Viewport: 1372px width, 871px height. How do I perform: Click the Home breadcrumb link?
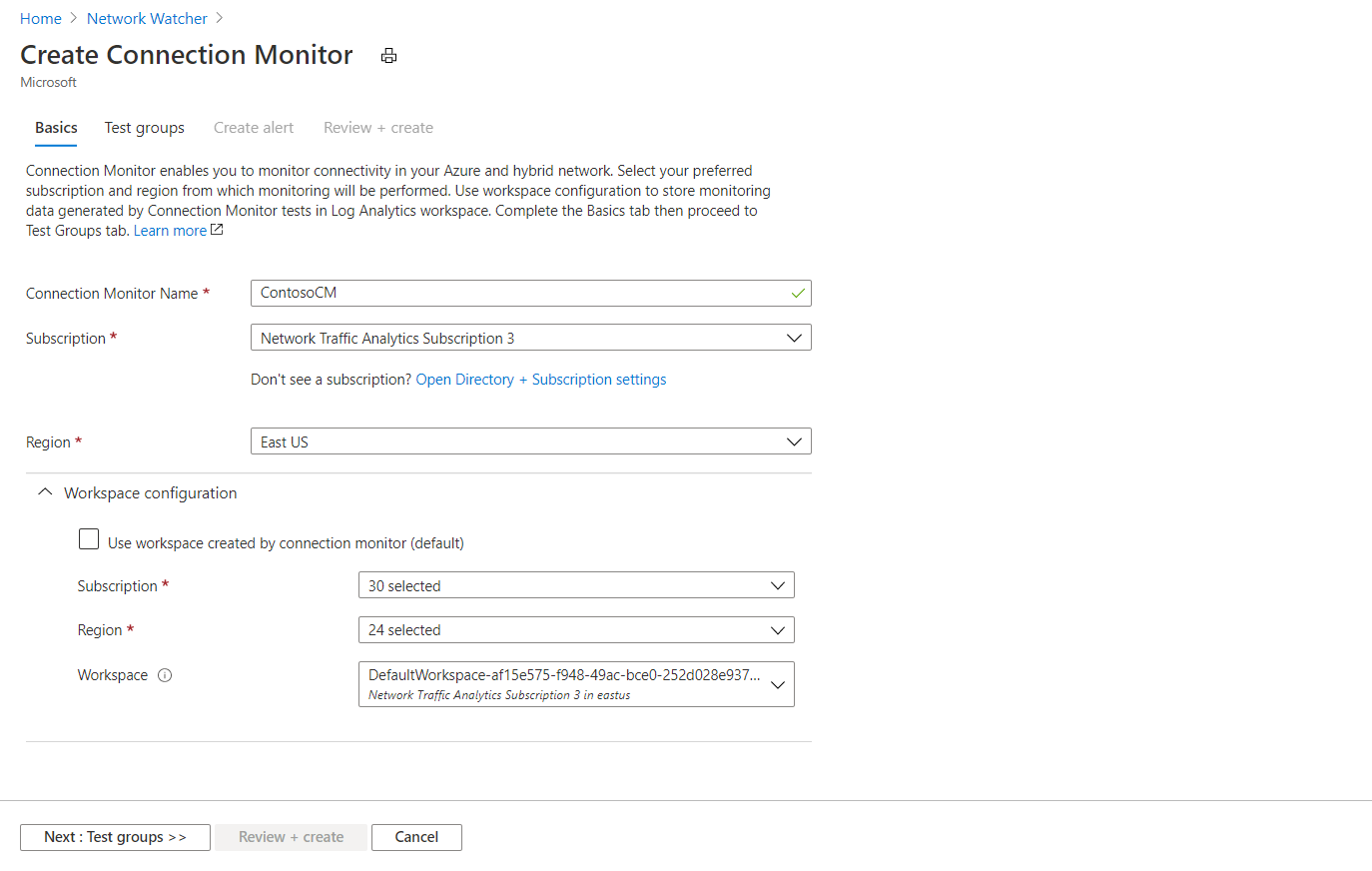[x=40, y=18]
